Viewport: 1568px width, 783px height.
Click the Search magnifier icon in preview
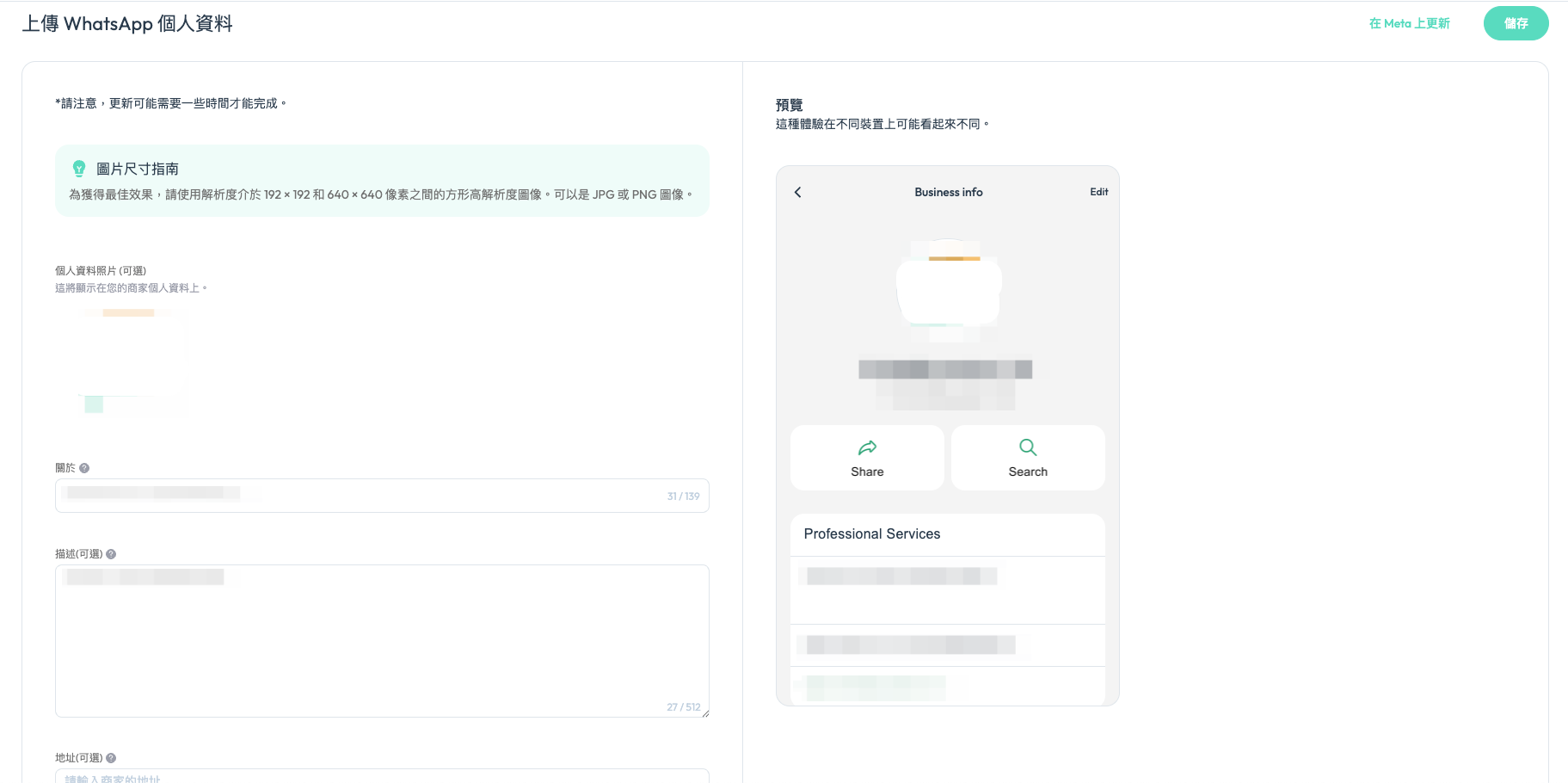point(1028,447)
